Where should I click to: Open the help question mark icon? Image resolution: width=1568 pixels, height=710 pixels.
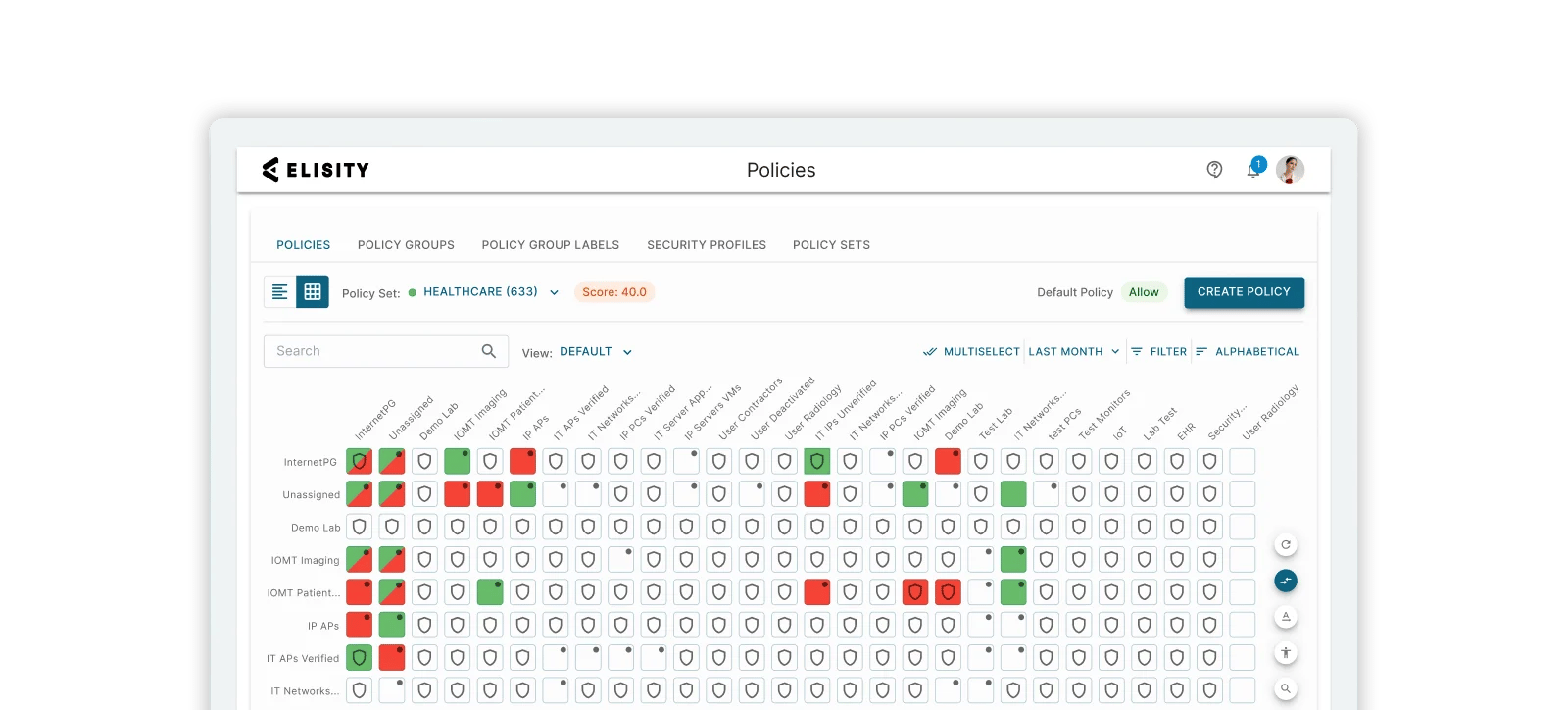point(1214,170)
